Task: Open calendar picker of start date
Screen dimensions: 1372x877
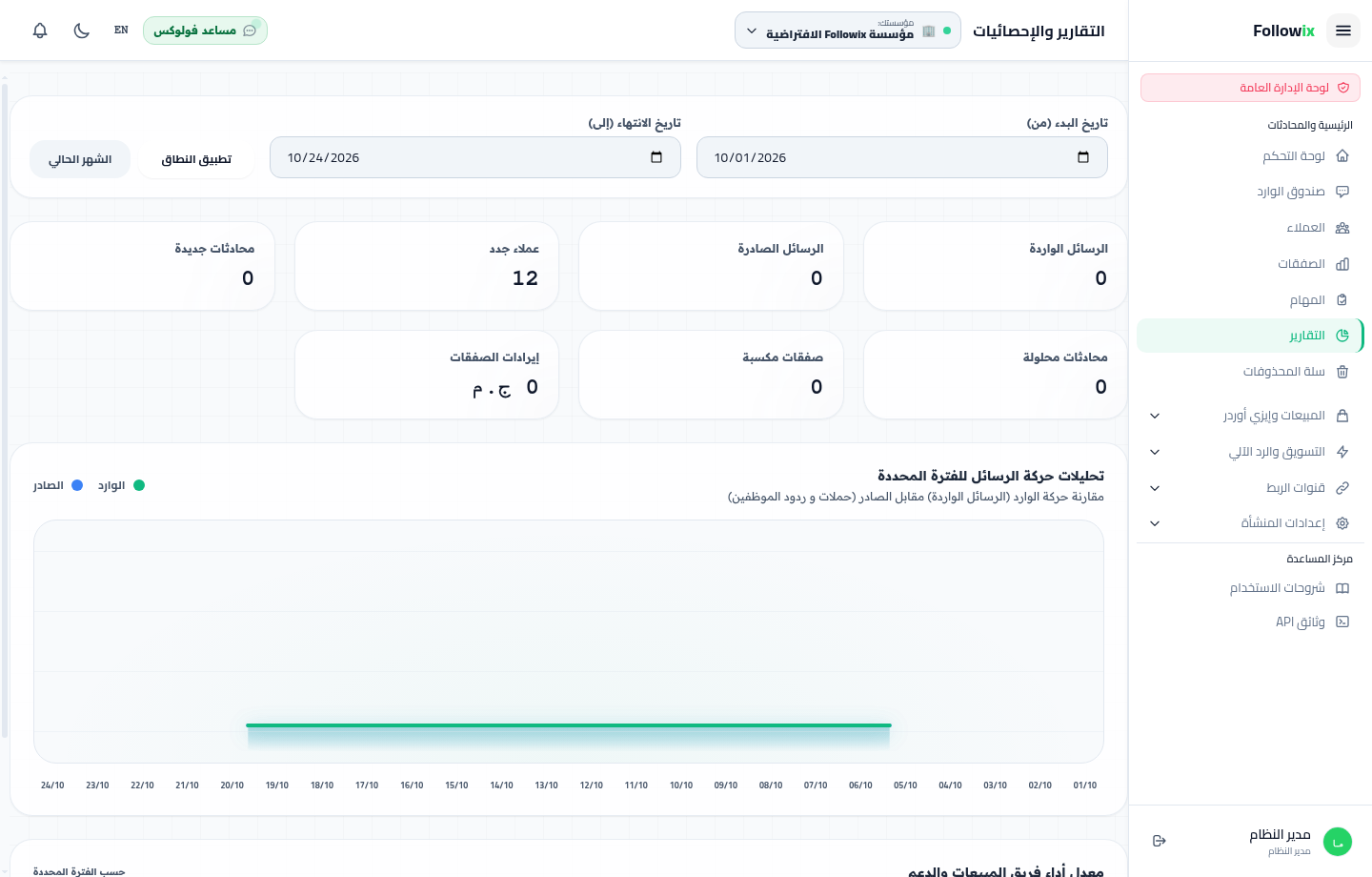Action: [x=1083, y=157]
